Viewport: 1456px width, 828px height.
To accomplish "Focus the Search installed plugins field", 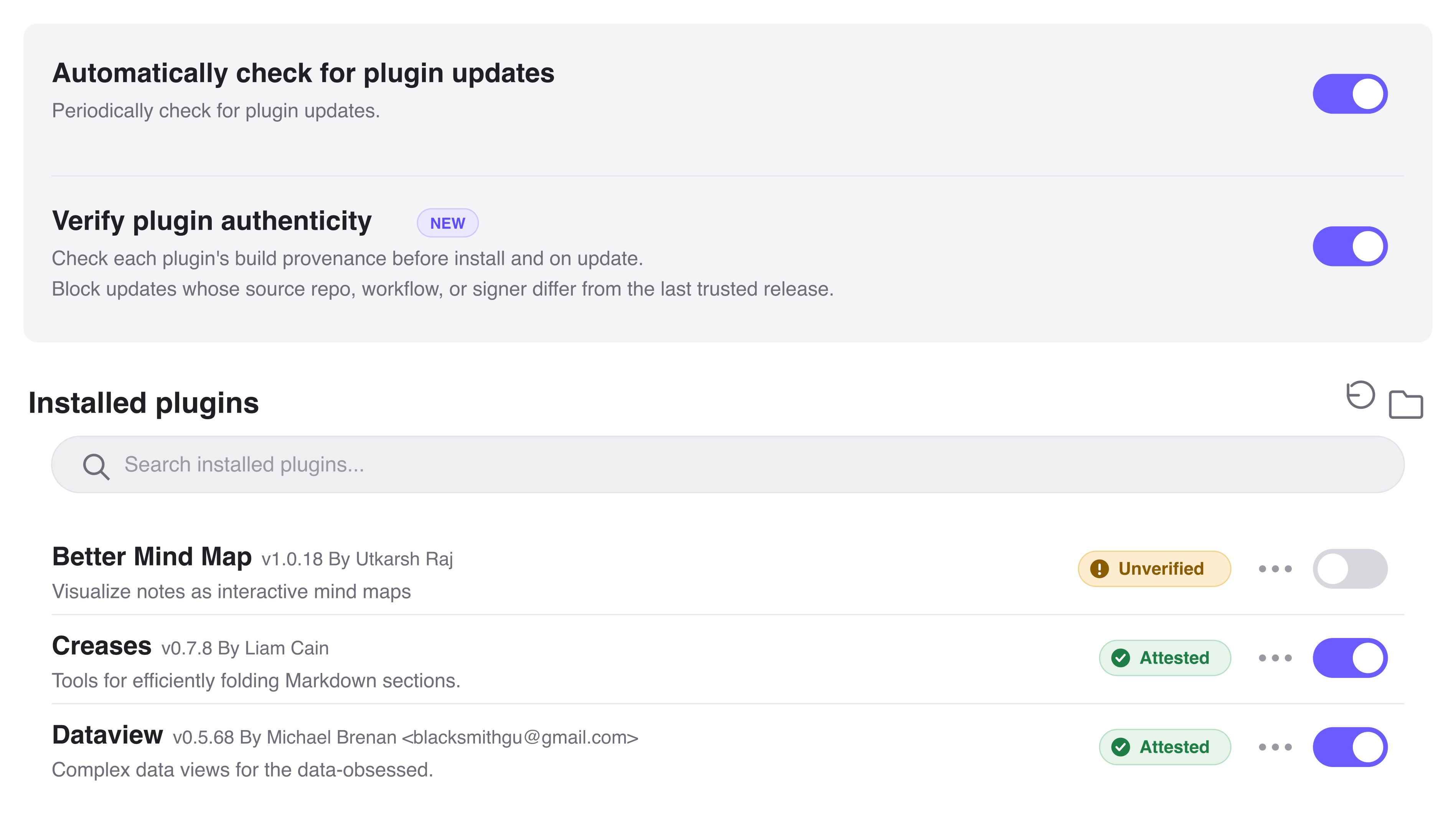I will (x=727, y=464).
